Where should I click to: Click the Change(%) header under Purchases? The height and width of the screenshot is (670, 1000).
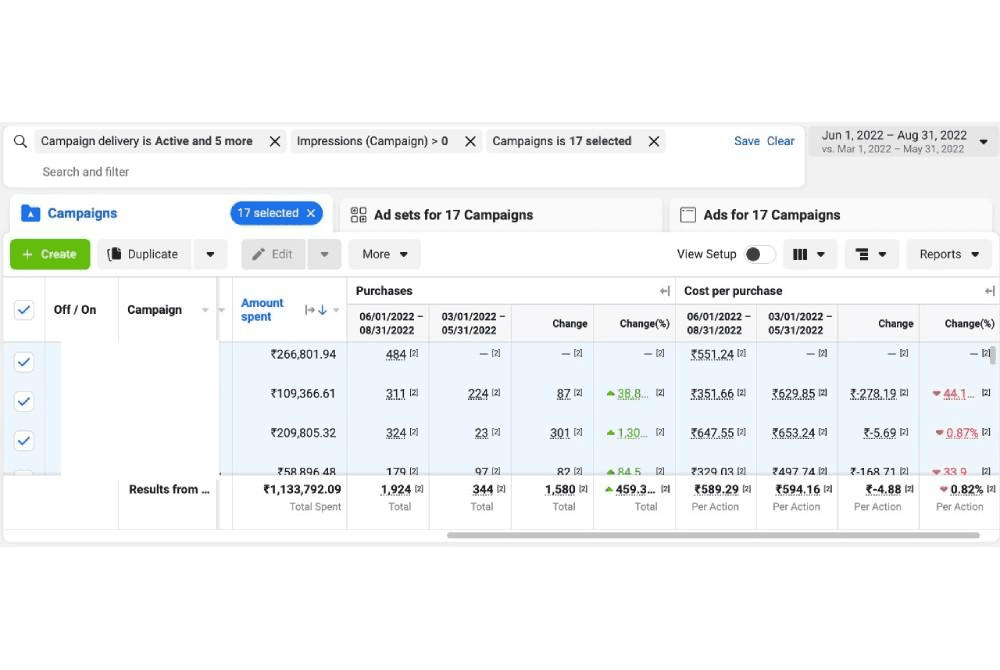click(x=644, y=324)
